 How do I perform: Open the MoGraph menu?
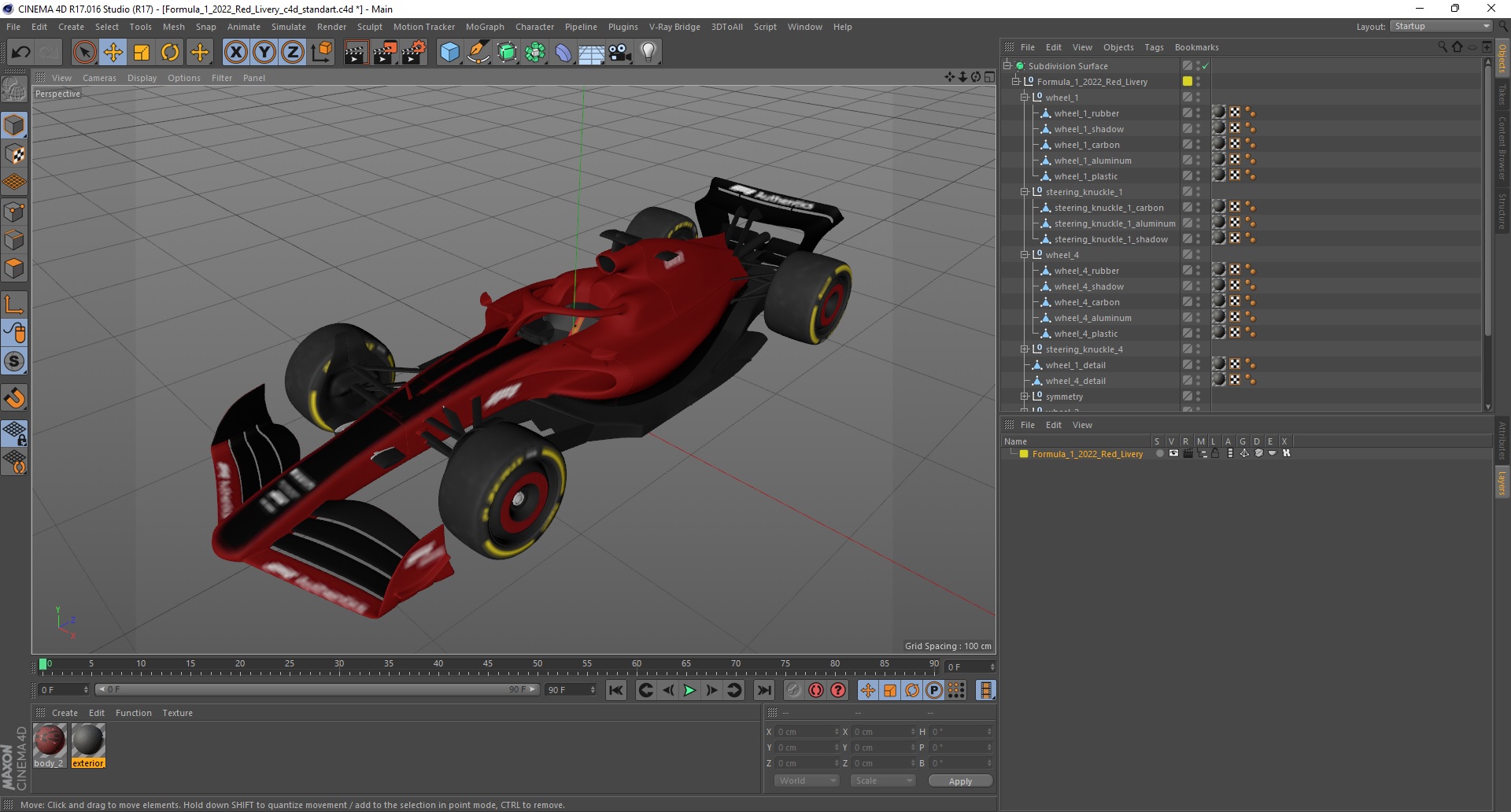click(485, 27)
